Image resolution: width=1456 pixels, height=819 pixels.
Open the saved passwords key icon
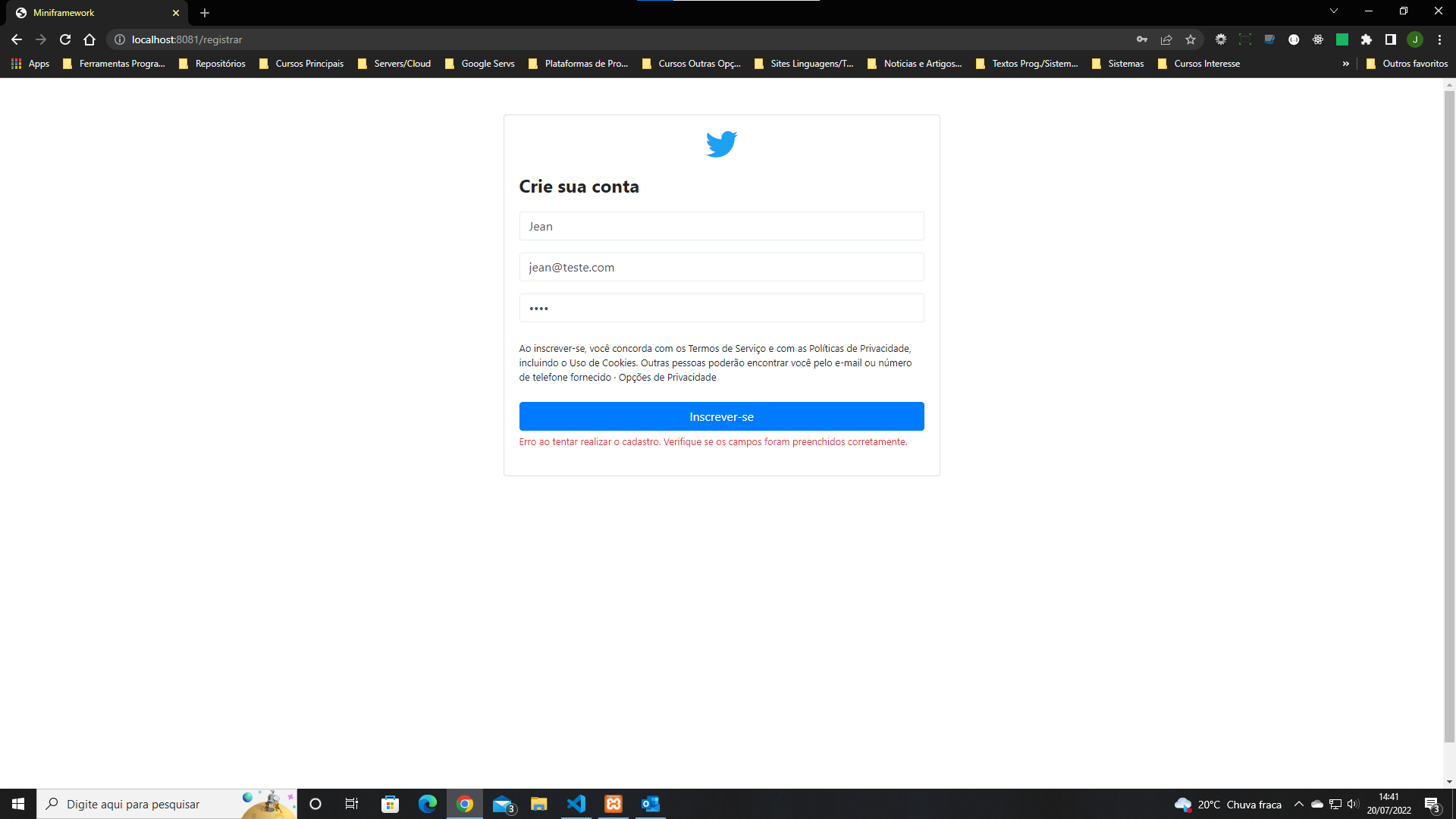1142,39
